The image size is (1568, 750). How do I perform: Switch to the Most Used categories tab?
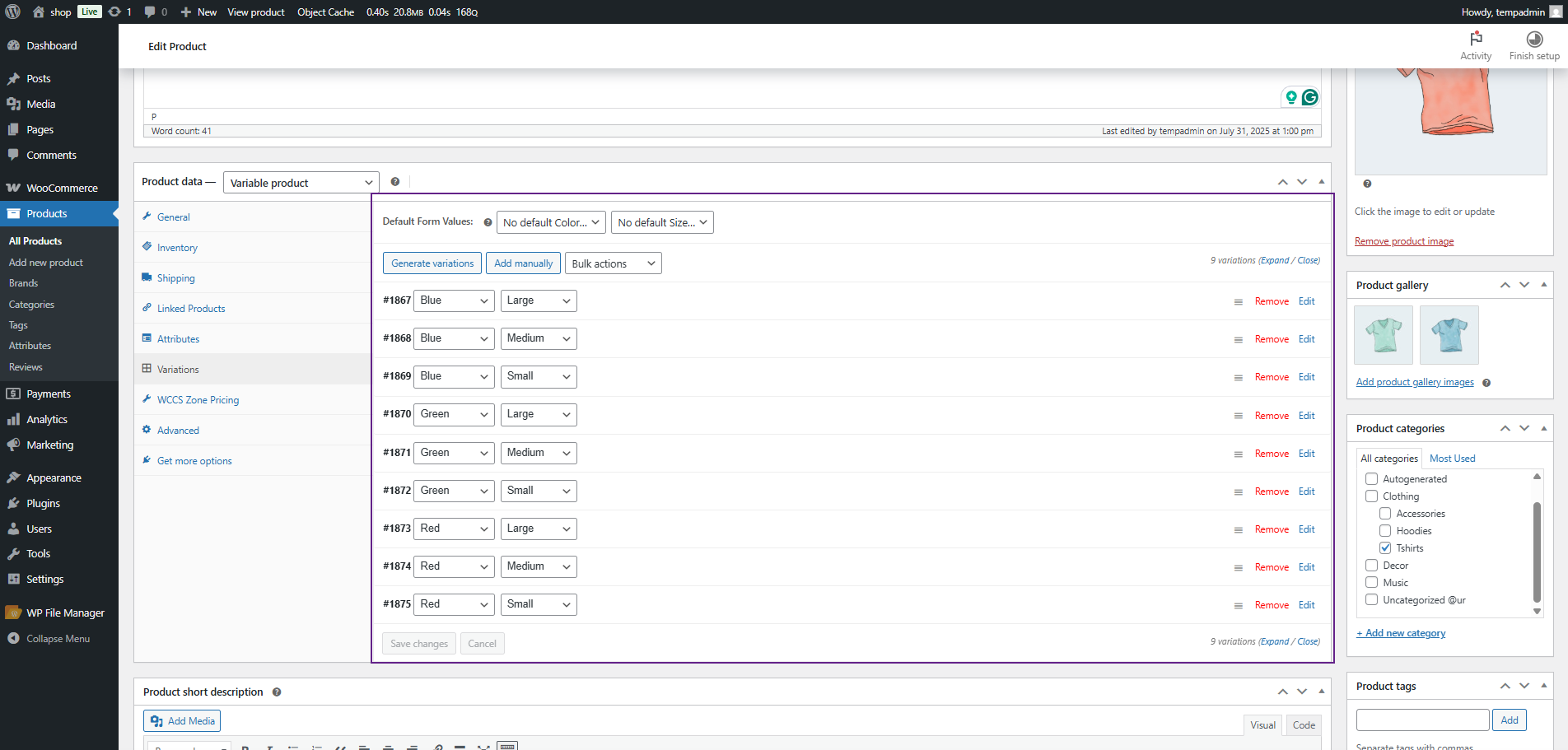(x=1452, y=459)
